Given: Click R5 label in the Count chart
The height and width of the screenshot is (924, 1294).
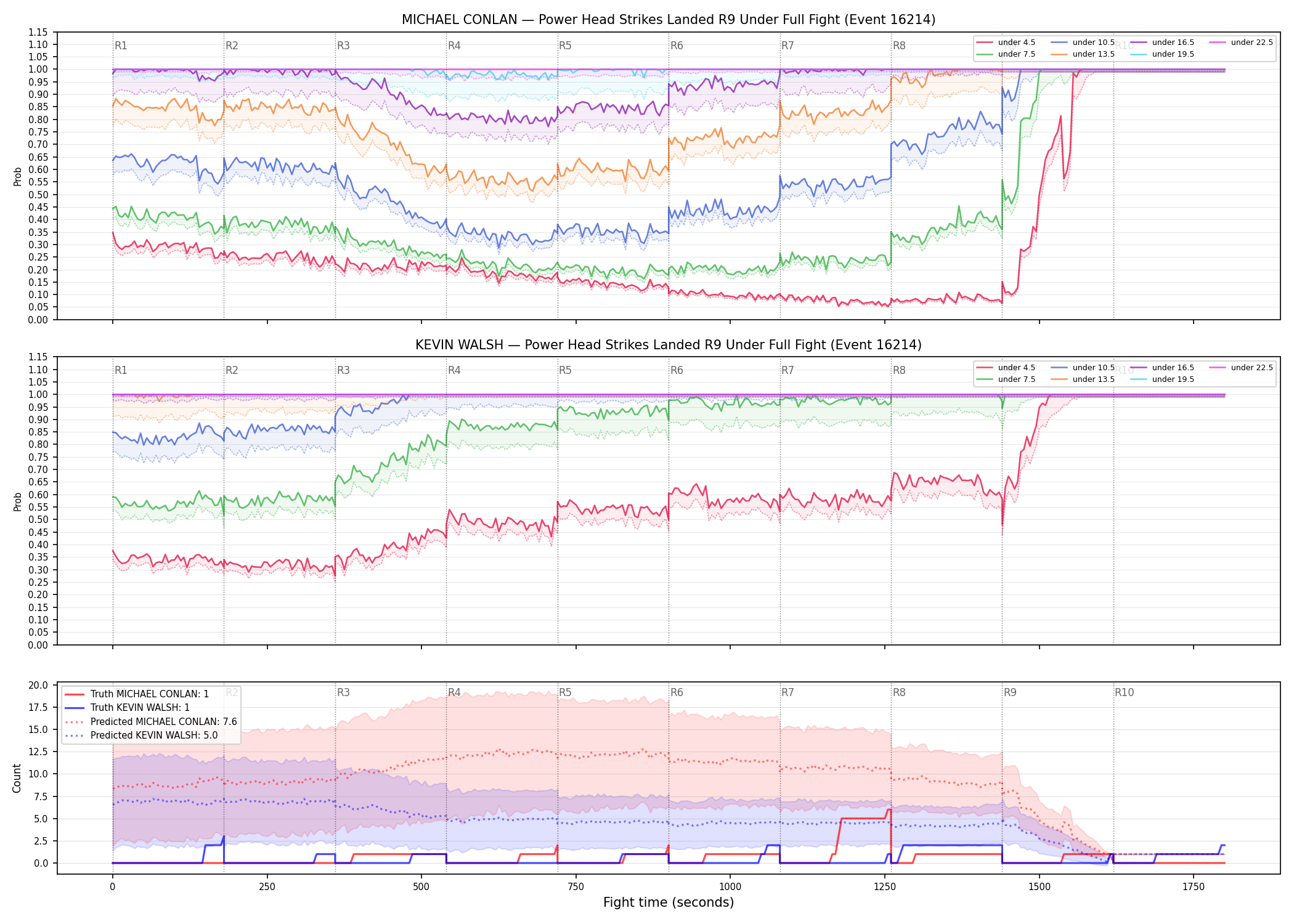Looking at the screenshot, I should [566, 692].
